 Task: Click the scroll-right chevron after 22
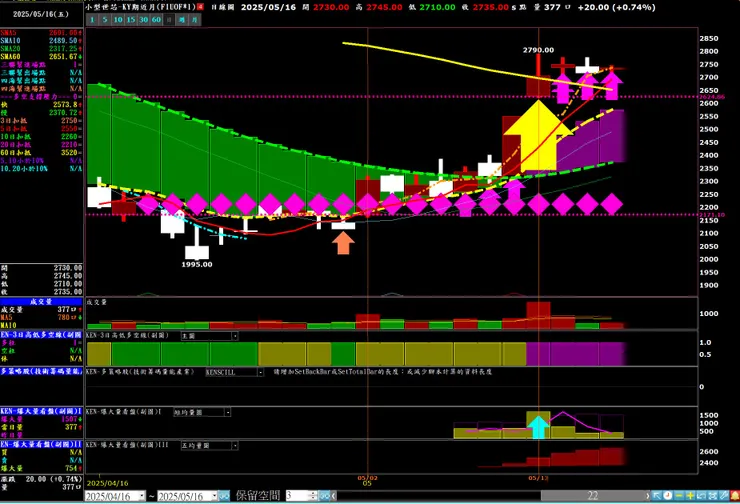(x=648, y=496)
